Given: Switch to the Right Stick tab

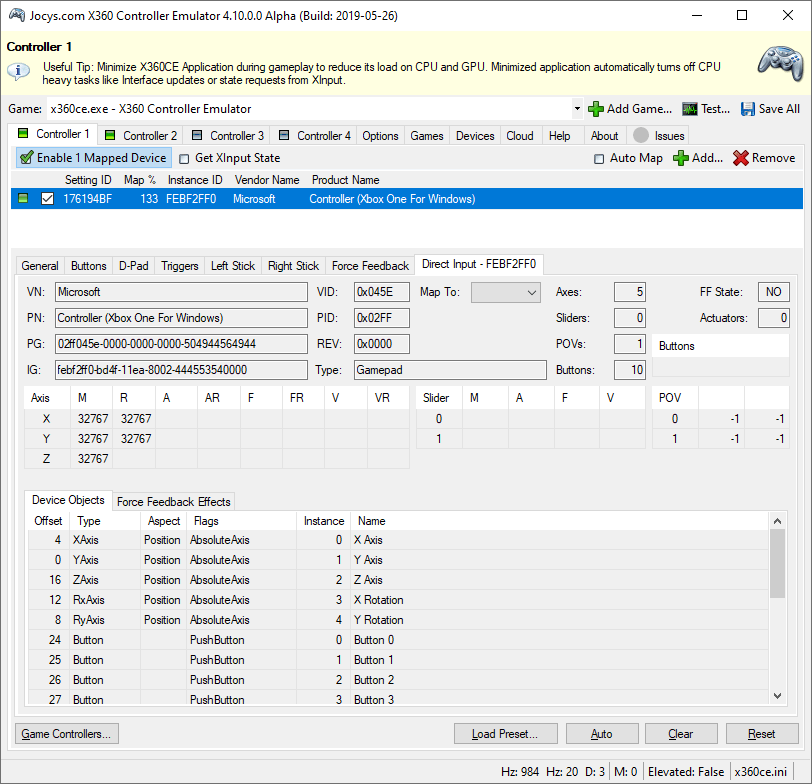Looking at the screenshot, I should click(293, 266).
